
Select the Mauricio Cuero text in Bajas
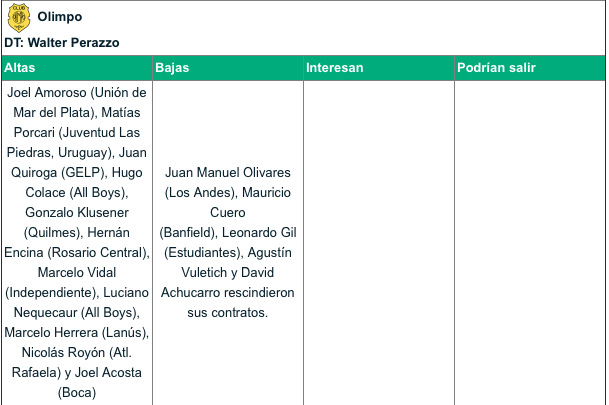(228, 202)
